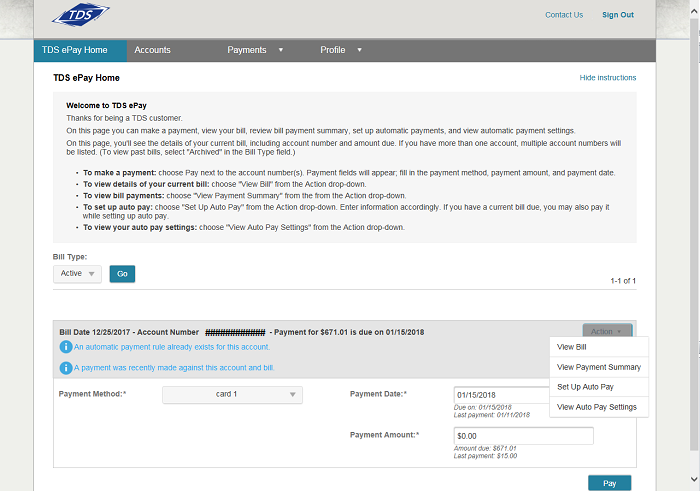Click the 'Due on: 01/15/2018' note
700x491 pixels.
[x=483, y=407]
